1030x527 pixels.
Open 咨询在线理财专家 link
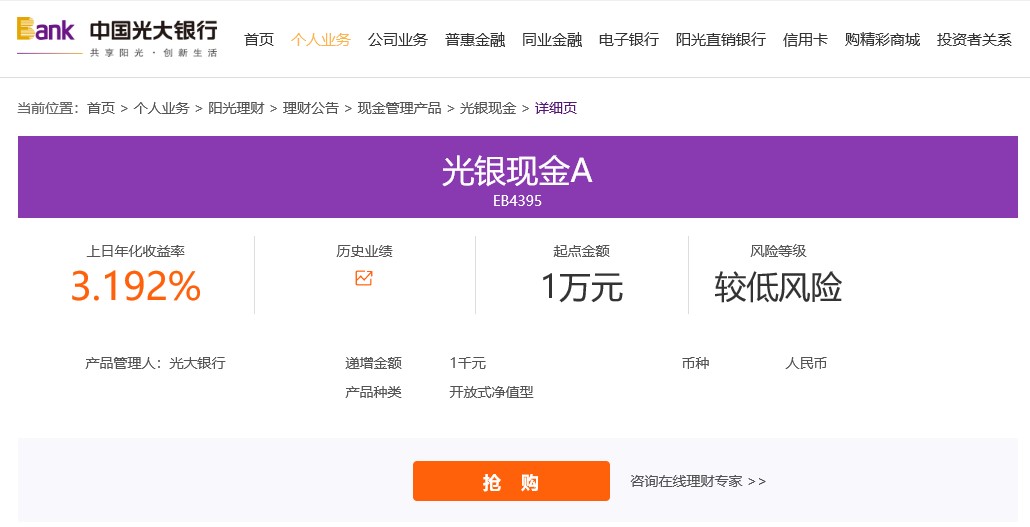point(698,481)
